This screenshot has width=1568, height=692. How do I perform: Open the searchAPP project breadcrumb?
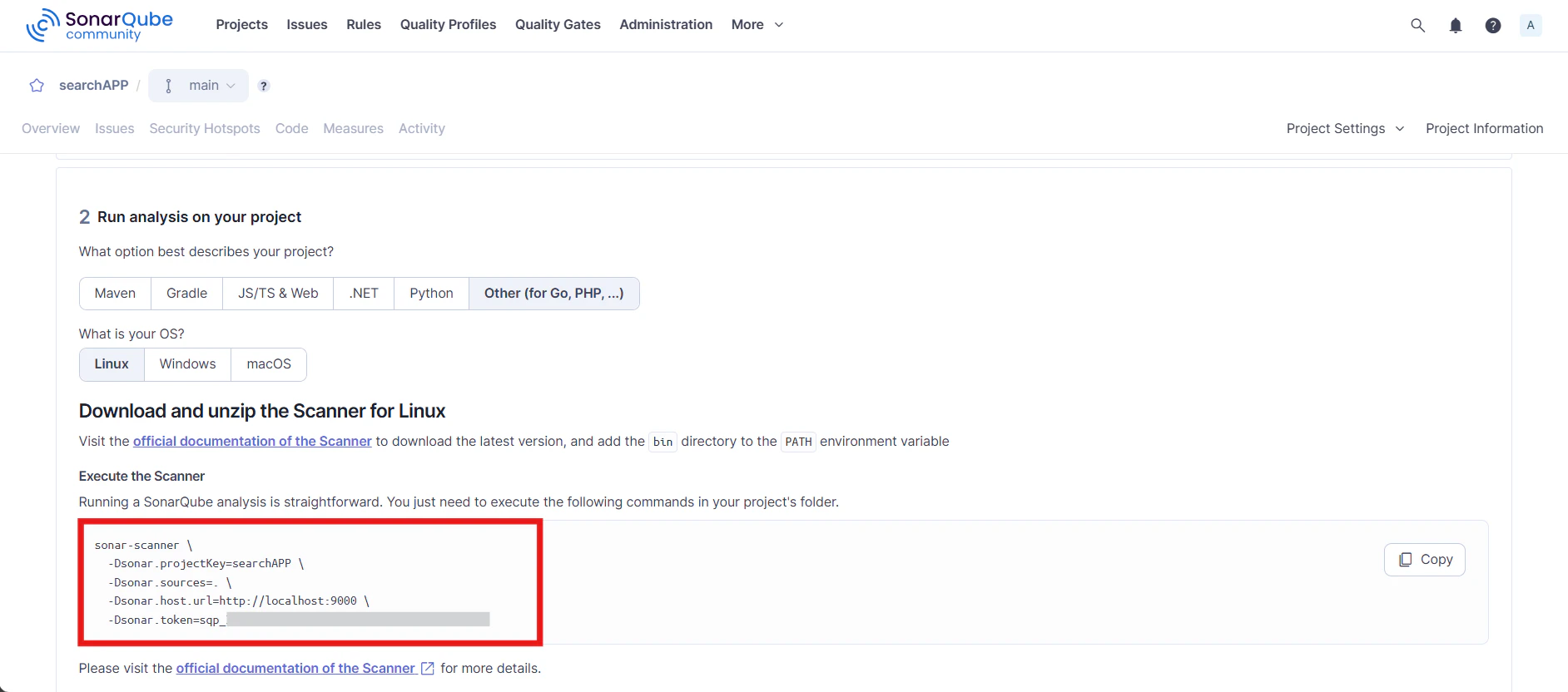(x=94, y=86)
